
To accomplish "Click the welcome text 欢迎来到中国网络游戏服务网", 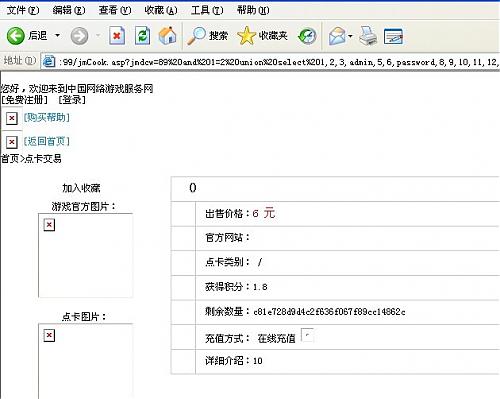I will [x=91, y=89].
